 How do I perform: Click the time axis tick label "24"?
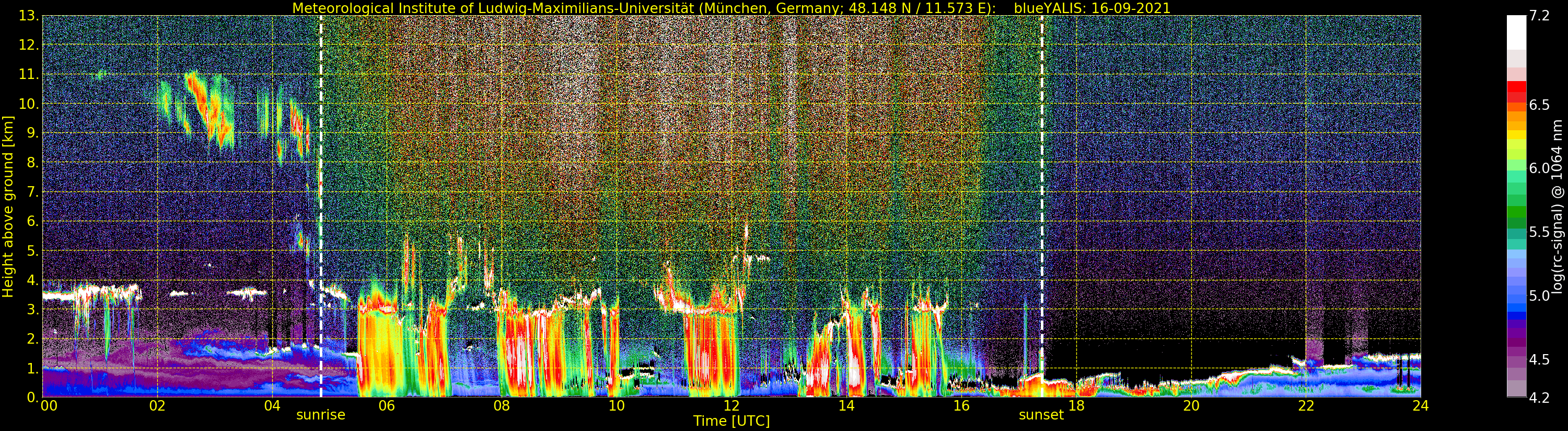click(x=1421, y=406)
